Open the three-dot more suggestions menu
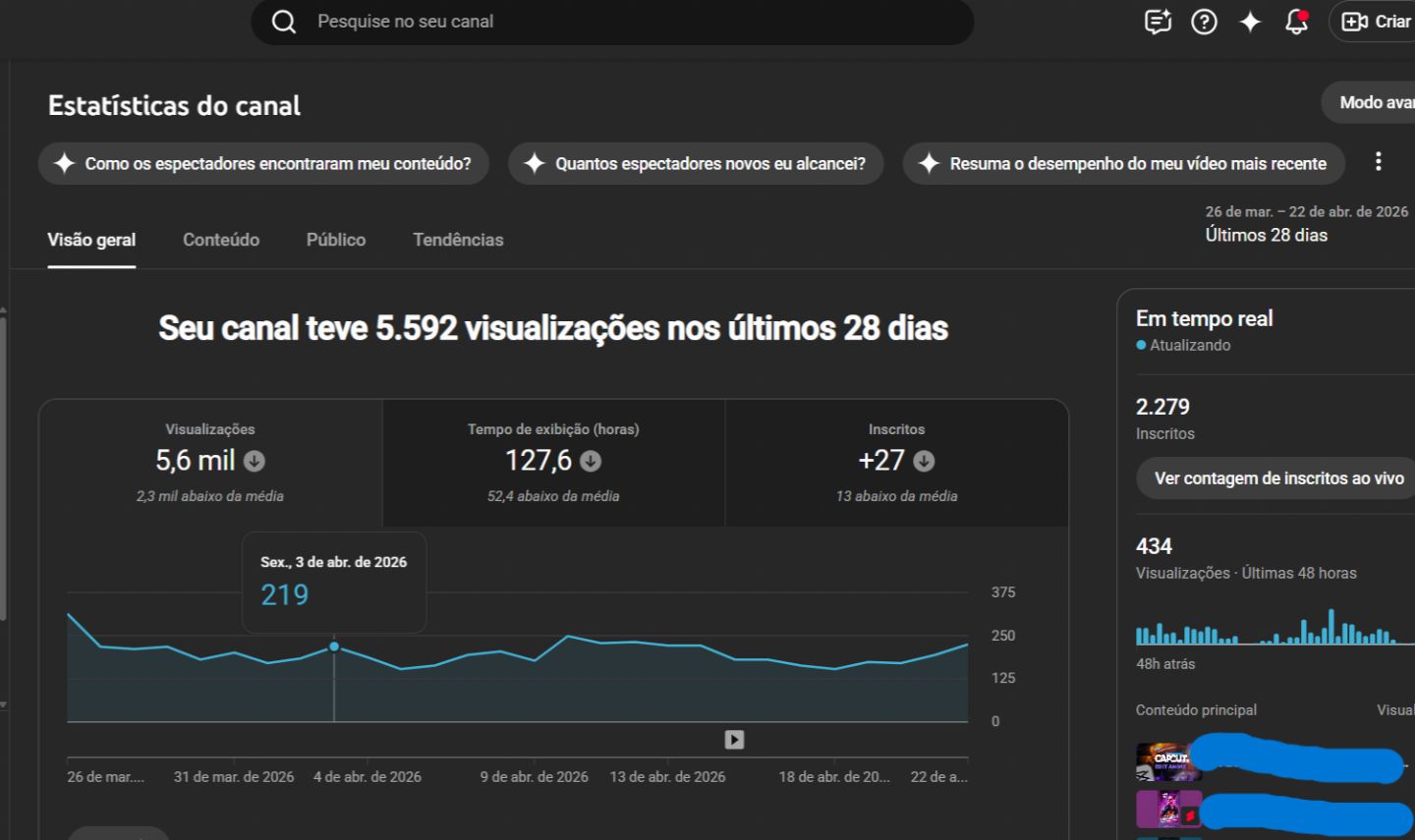The width and height of the screenshot is (1415, 840). coord(1378,161)
